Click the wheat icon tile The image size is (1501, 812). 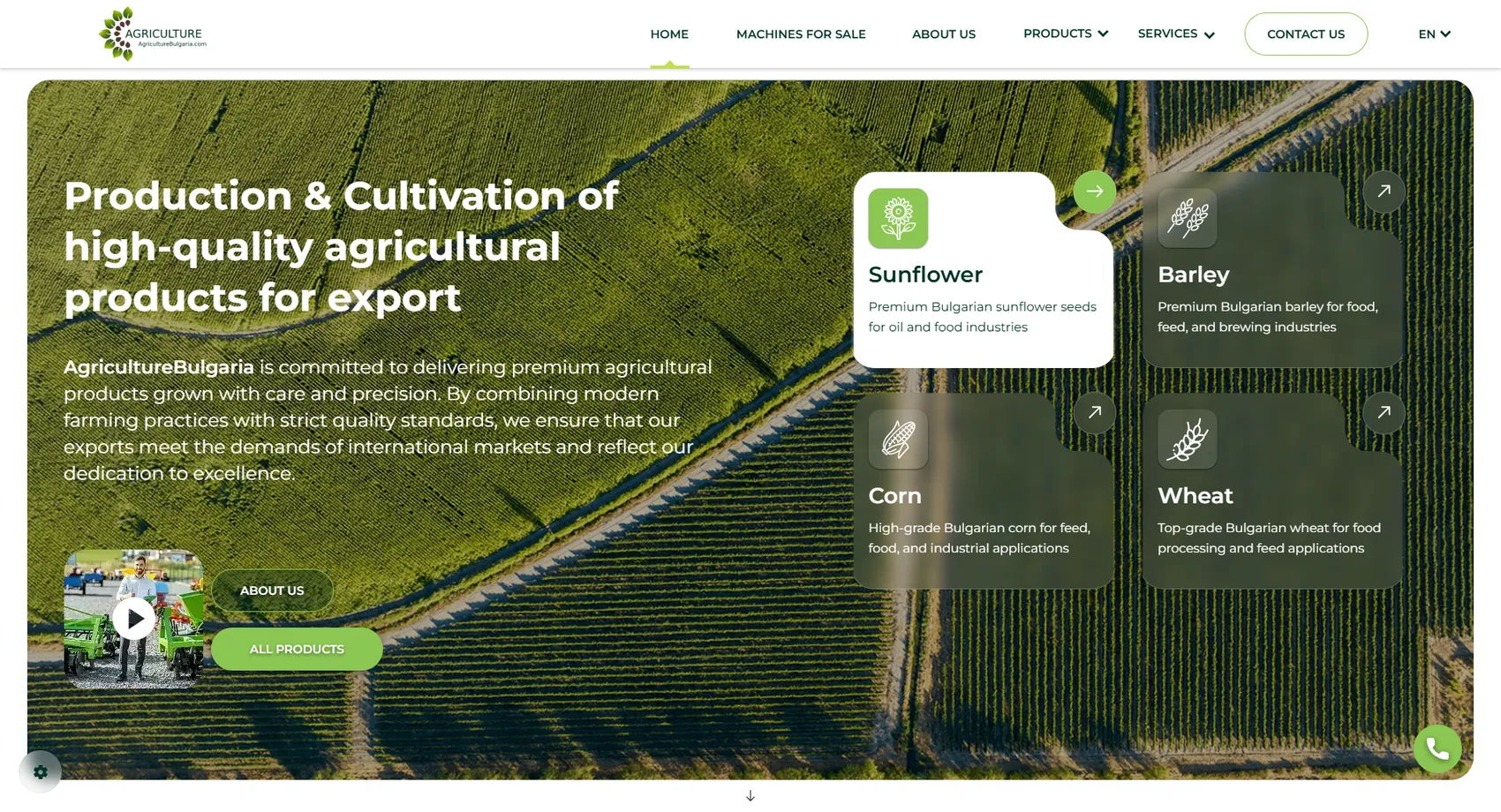pyautogui.click(x=1188, y=439)
